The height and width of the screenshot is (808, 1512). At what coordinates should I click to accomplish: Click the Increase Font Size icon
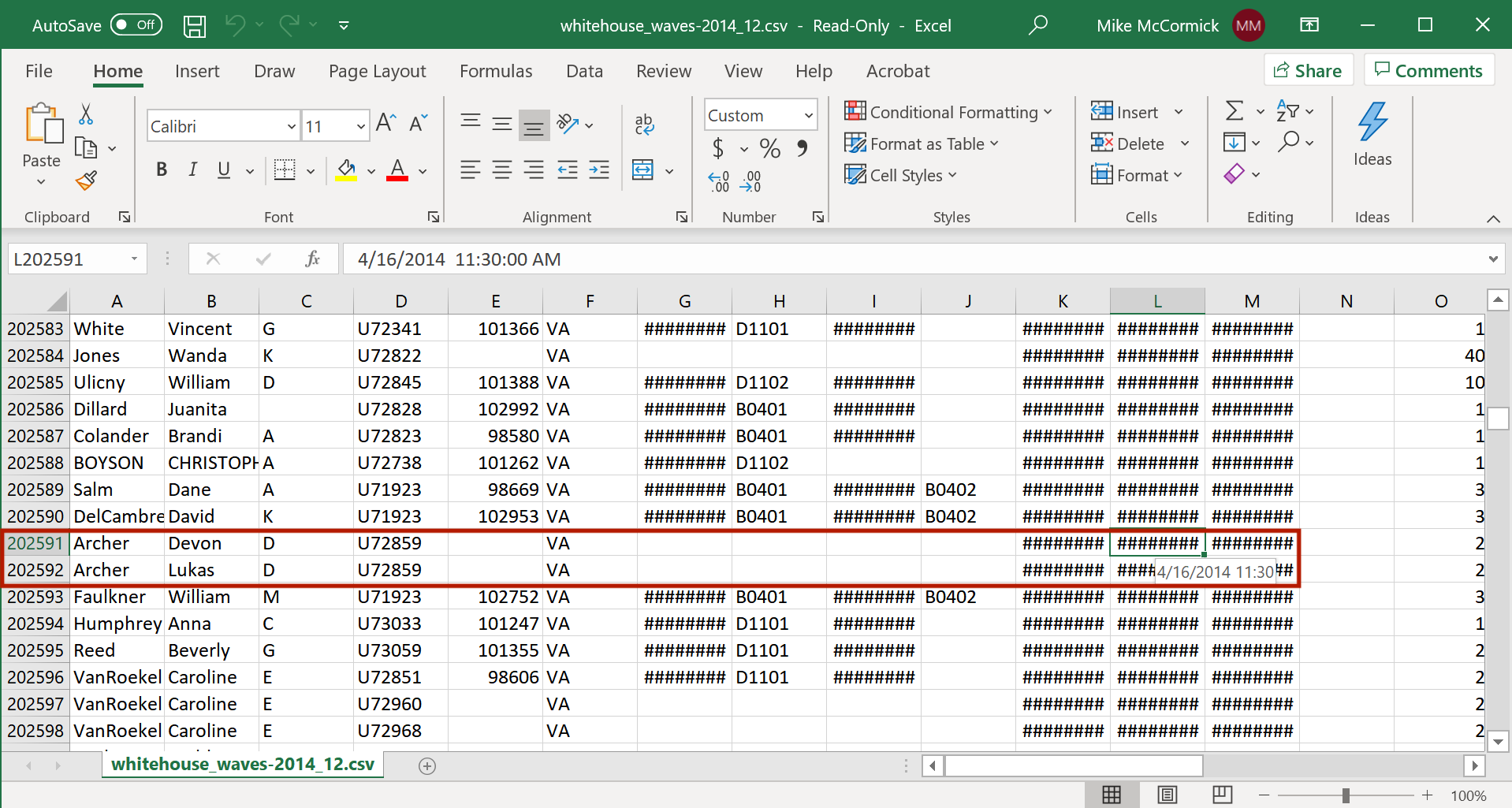point(385,123)
